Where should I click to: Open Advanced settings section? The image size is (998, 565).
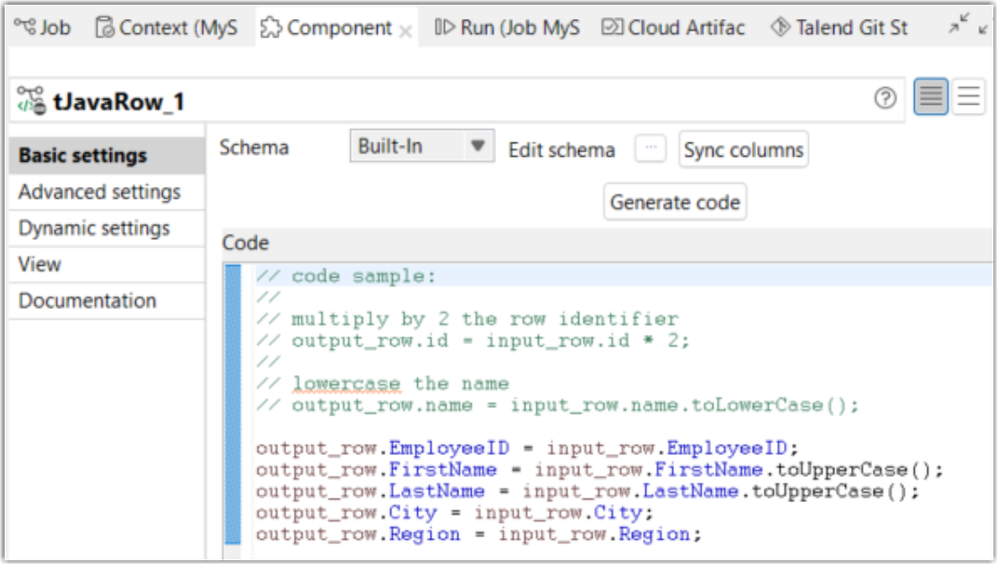[x=107, y=192]
